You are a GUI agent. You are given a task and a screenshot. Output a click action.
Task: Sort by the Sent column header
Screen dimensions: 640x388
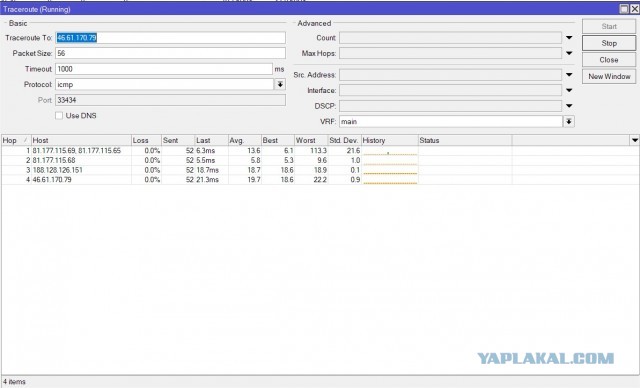coord(178,140)
